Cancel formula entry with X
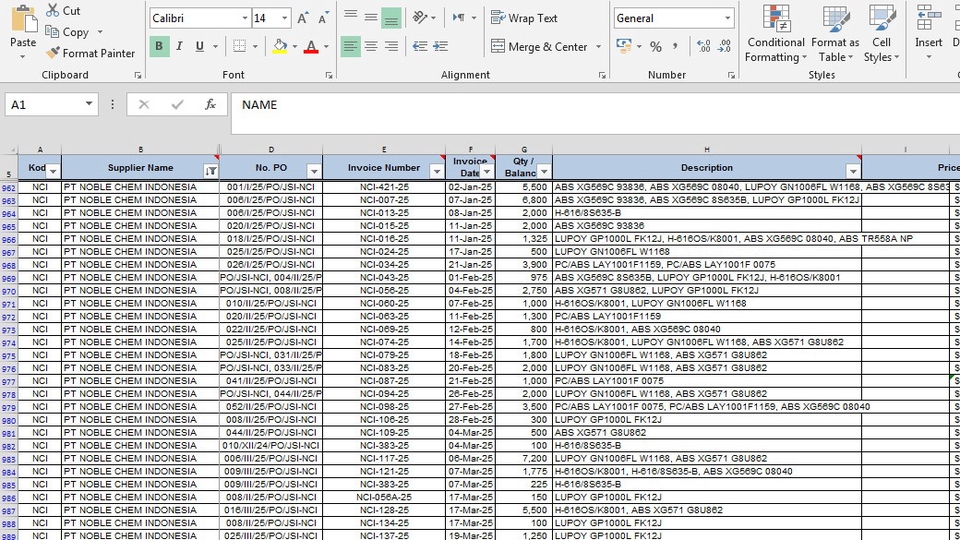The width and height of the screenshot is (960, 540). coord(144,105)
